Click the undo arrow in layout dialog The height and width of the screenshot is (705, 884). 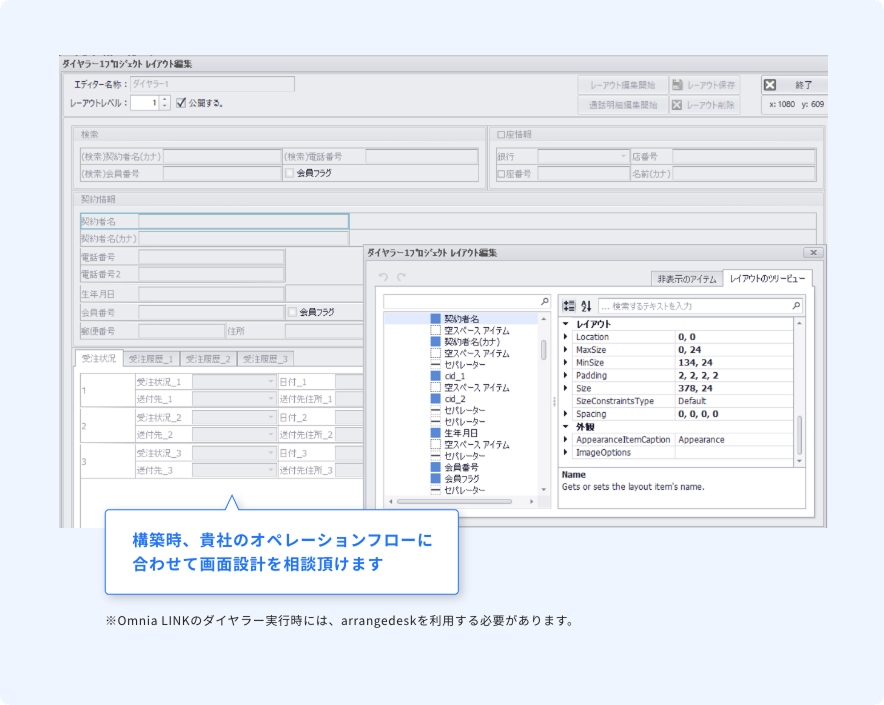[382, 277]
